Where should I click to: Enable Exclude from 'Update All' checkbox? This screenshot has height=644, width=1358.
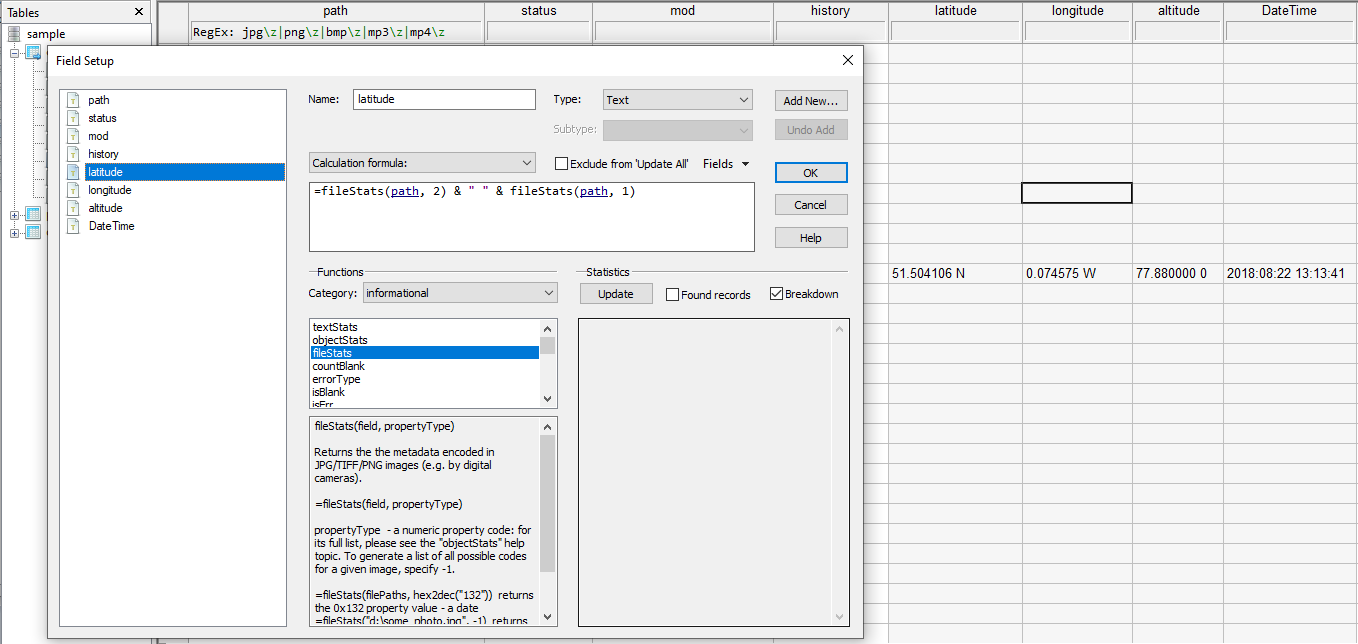tap(561, 164)
